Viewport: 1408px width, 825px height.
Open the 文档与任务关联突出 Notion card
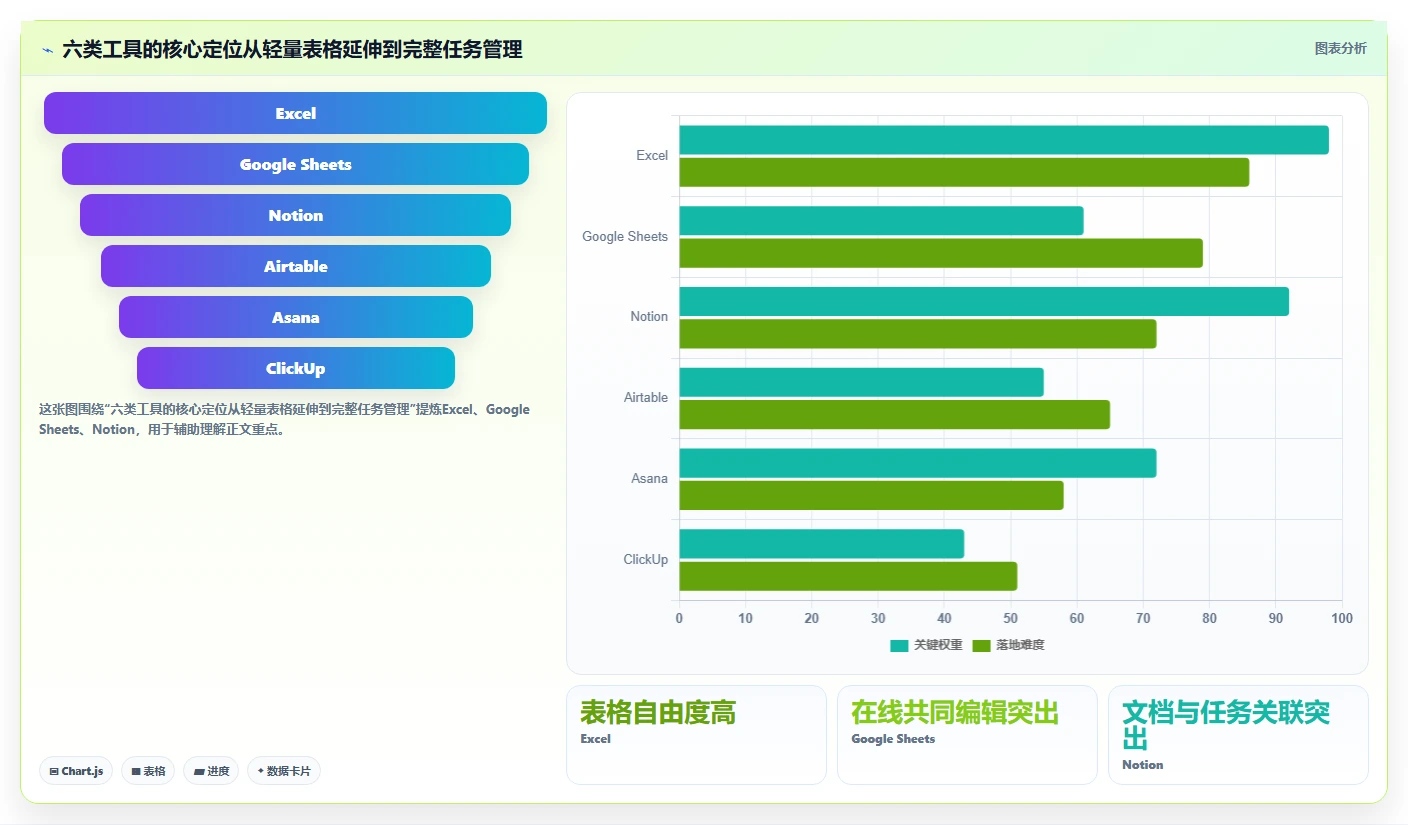click(1238, 735)
